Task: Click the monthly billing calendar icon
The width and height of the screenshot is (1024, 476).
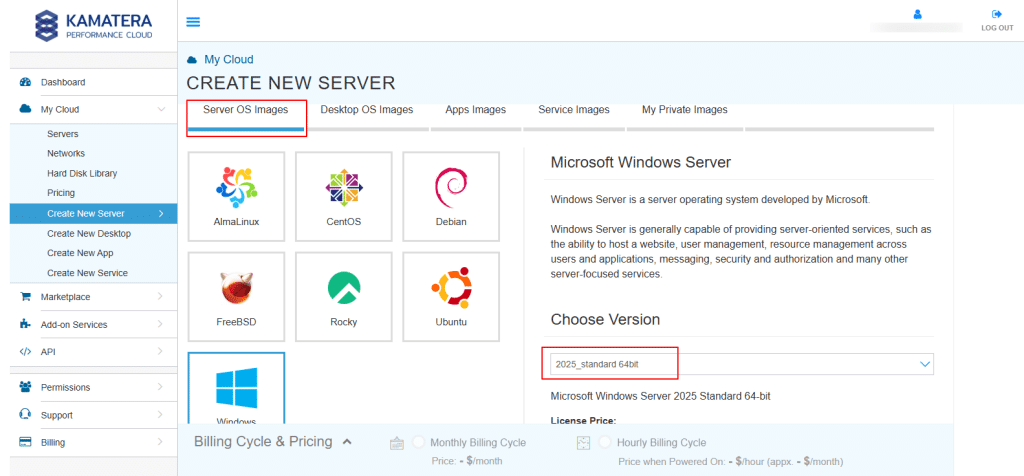Action: [x=396, y=443]
